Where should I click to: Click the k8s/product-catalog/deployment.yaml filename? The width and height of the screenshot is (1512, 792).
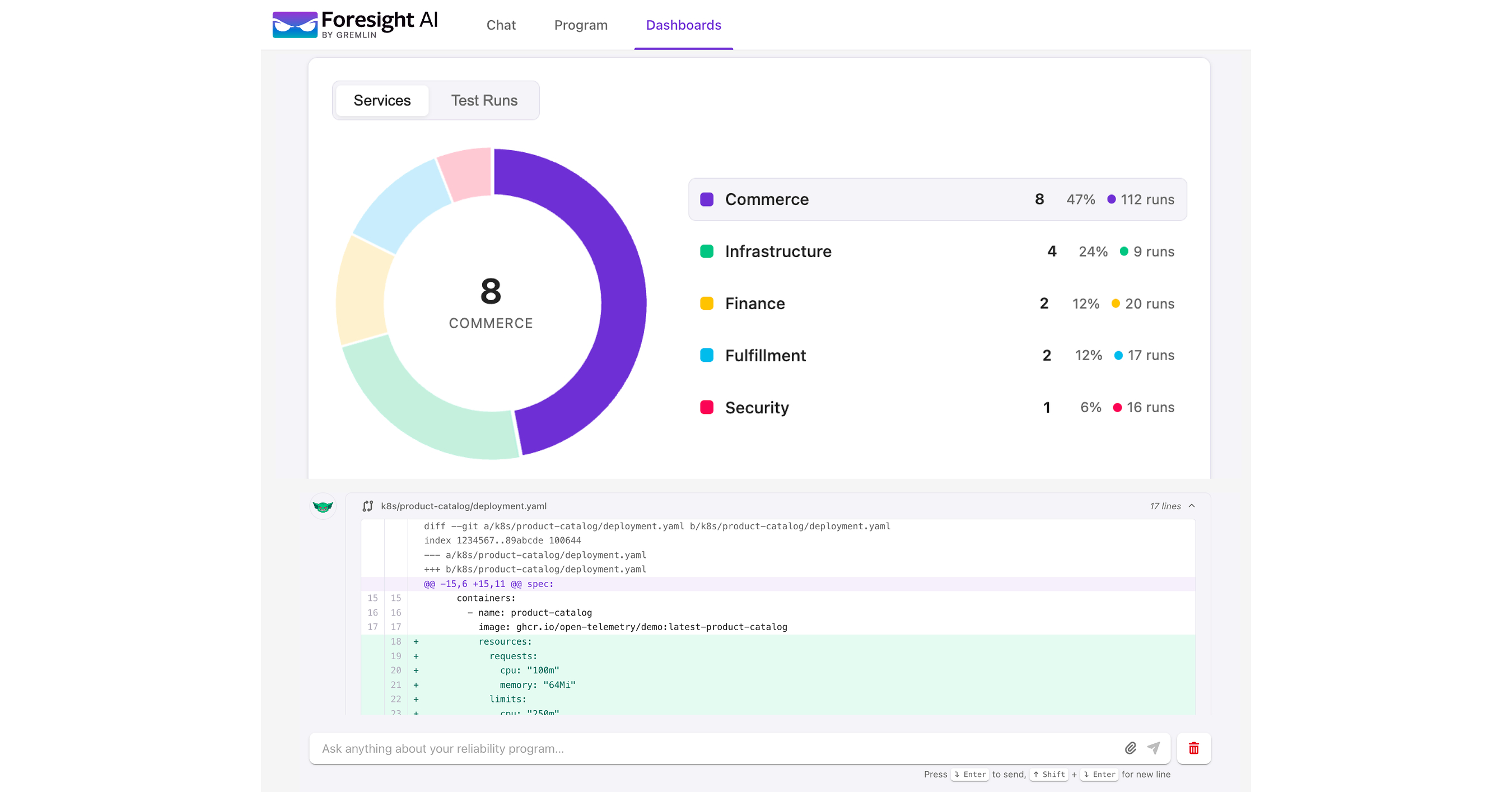(464, 506)
